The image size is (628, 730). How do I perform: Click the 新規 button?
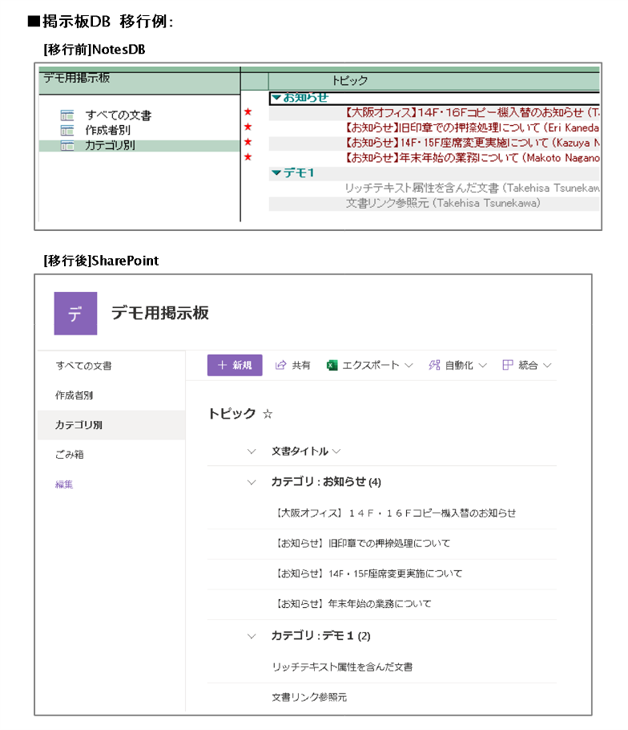235,365
